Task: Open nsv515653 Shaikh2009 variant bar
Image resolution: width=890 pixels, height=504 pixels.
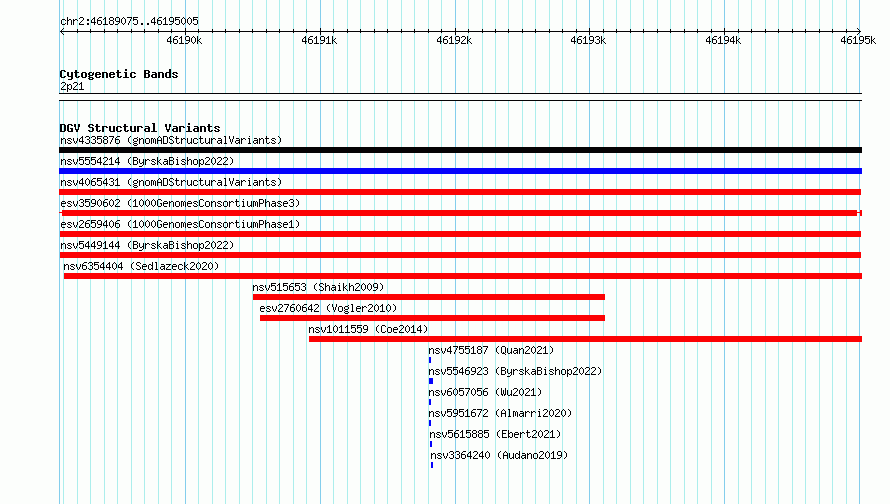Action: [429, 297]
